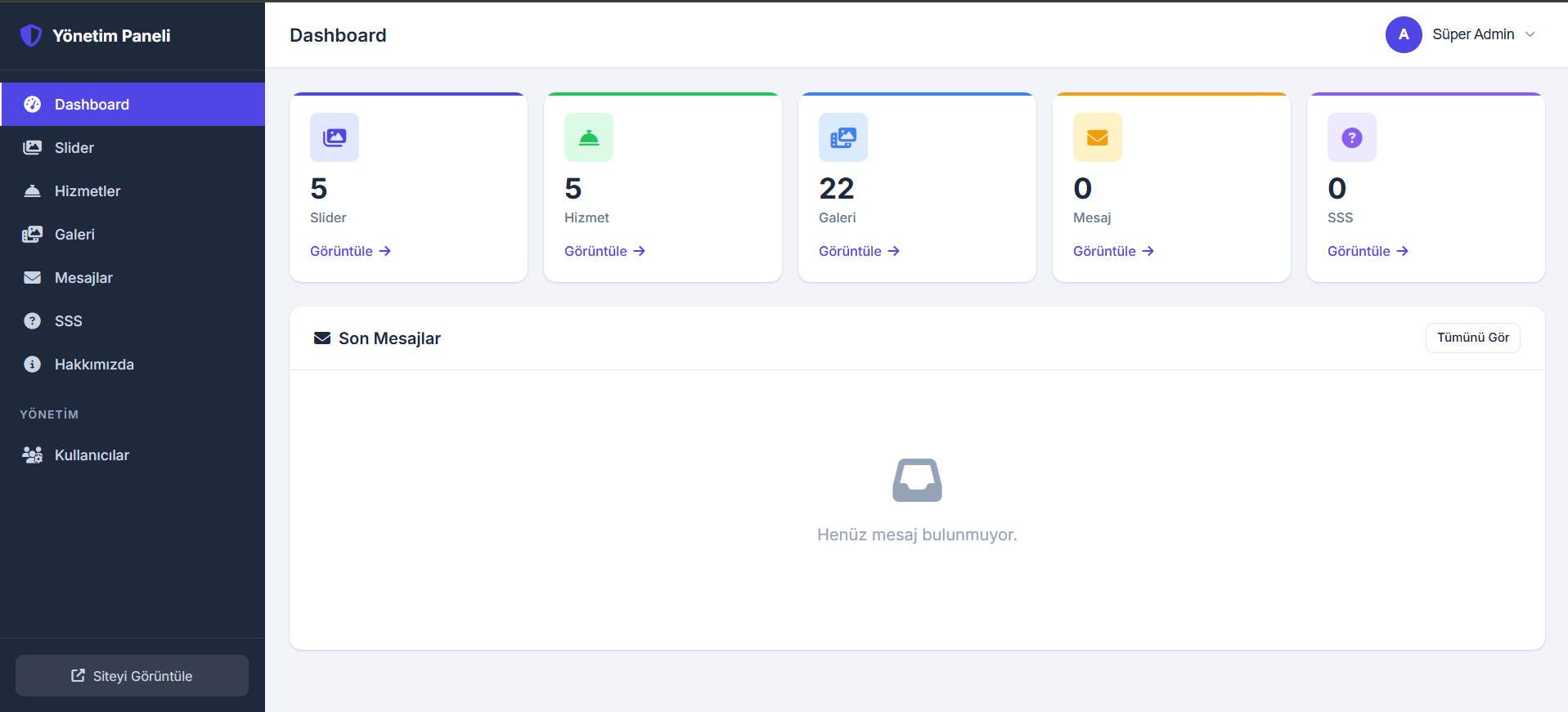The width and height of the screenshot is (1568, 712).
Task: Navigate to SSS sidebar item
Action: (133, 321)
